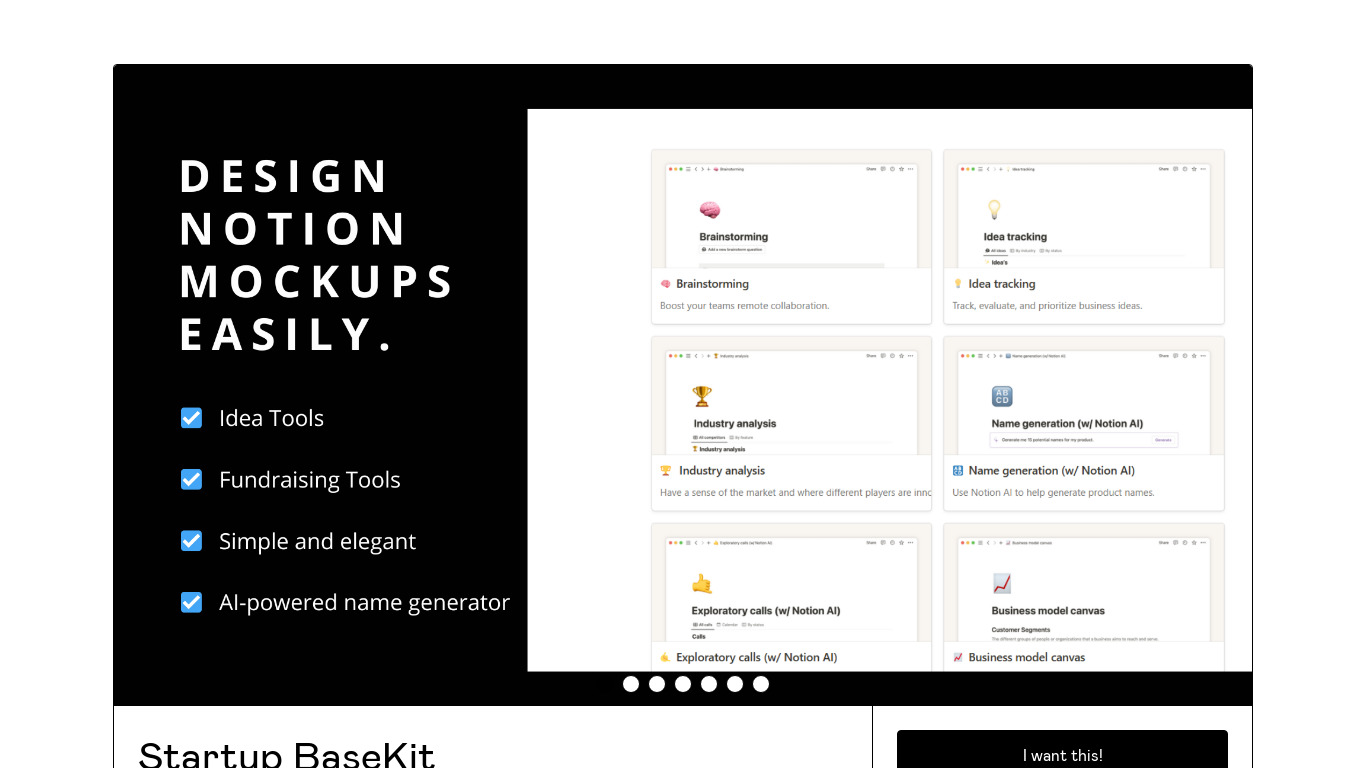This screenshot has height=768, width=1366.
Task: Open the "Brainstorming" card title
Action: tap(712, 284)
